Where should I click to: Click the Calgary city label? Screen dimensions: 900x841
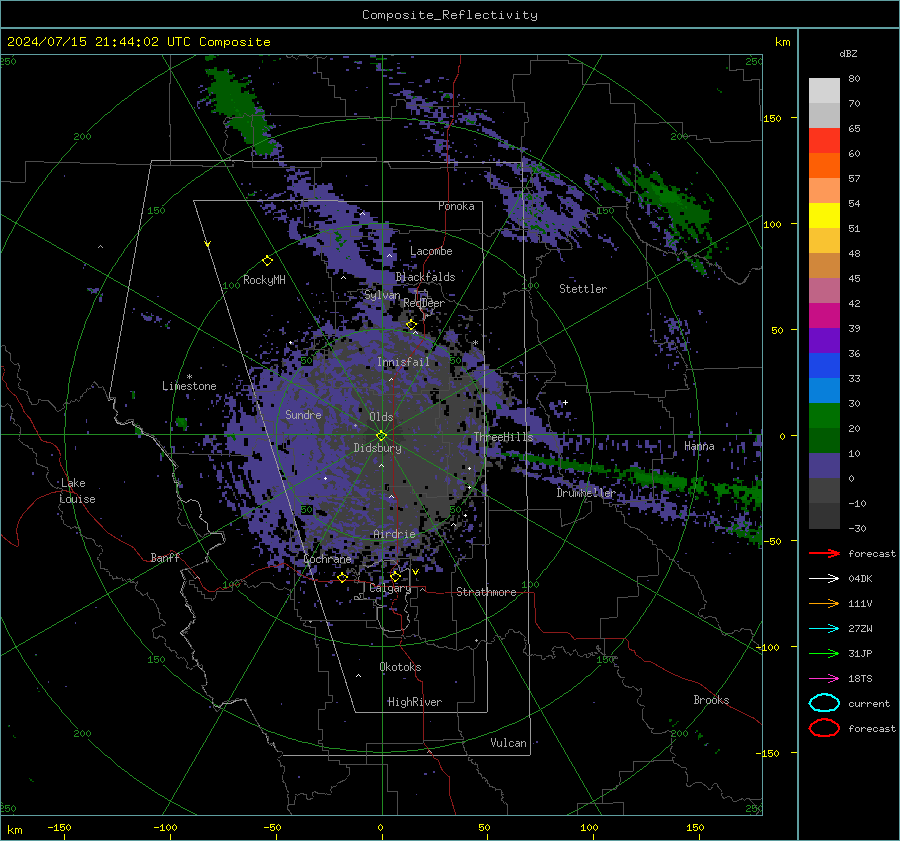390,588
